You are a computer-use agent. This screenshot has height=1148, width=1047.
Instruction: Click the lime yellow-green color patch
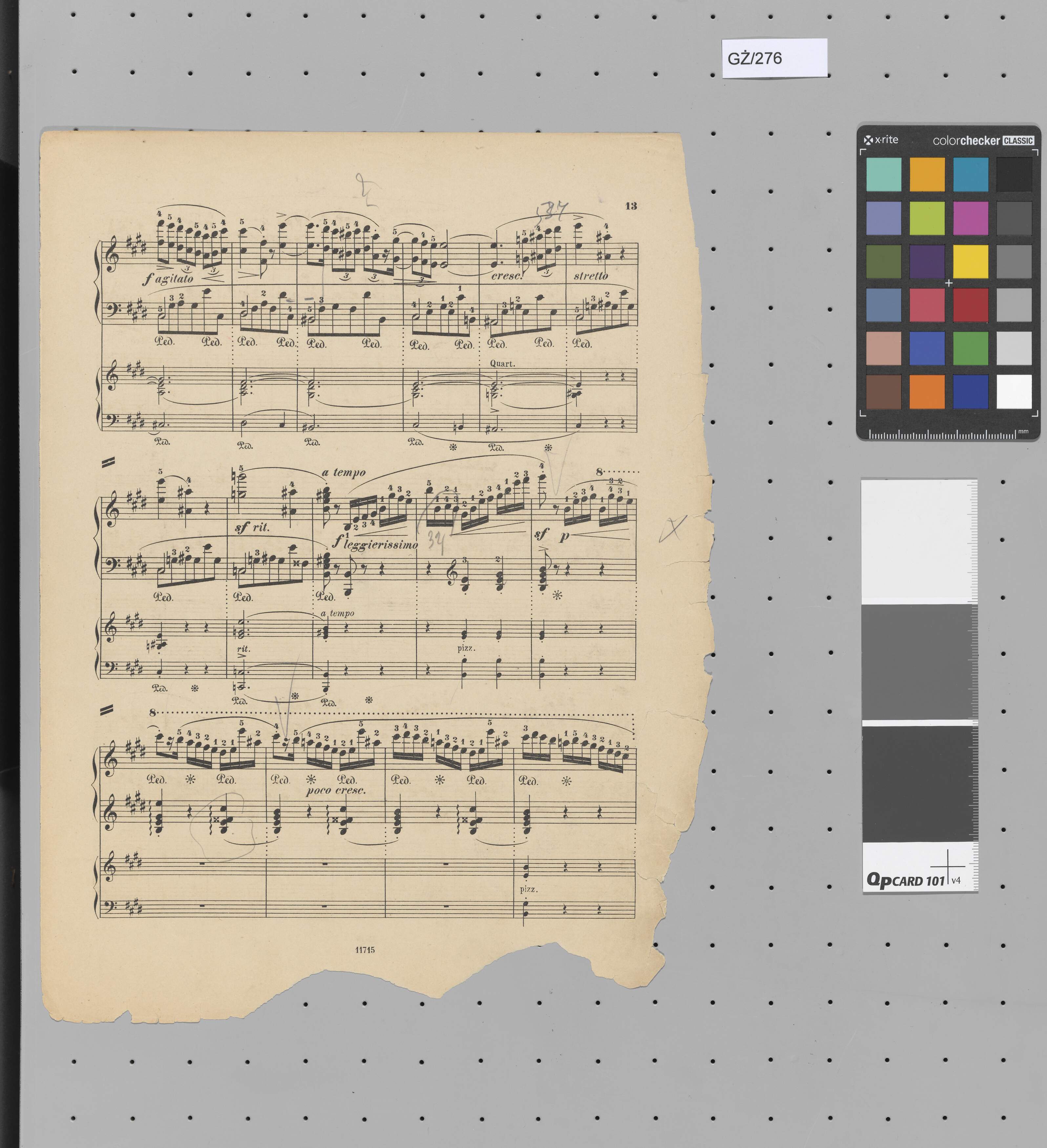tap(927, 218)
